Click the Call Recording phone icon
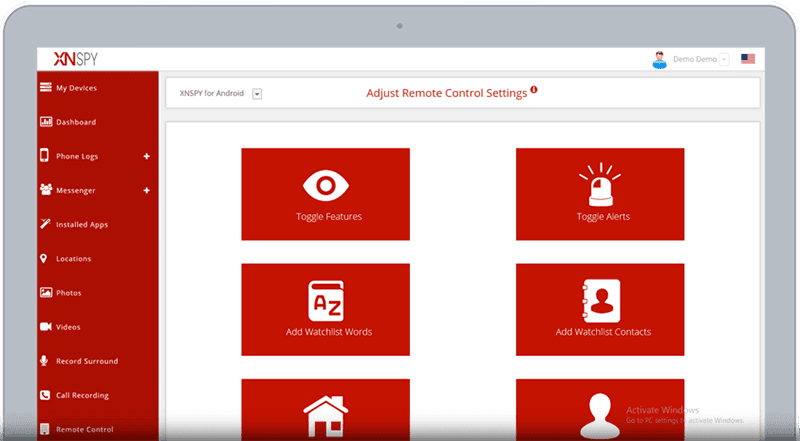Screen dimensions: 800x441 click(45, 395)
